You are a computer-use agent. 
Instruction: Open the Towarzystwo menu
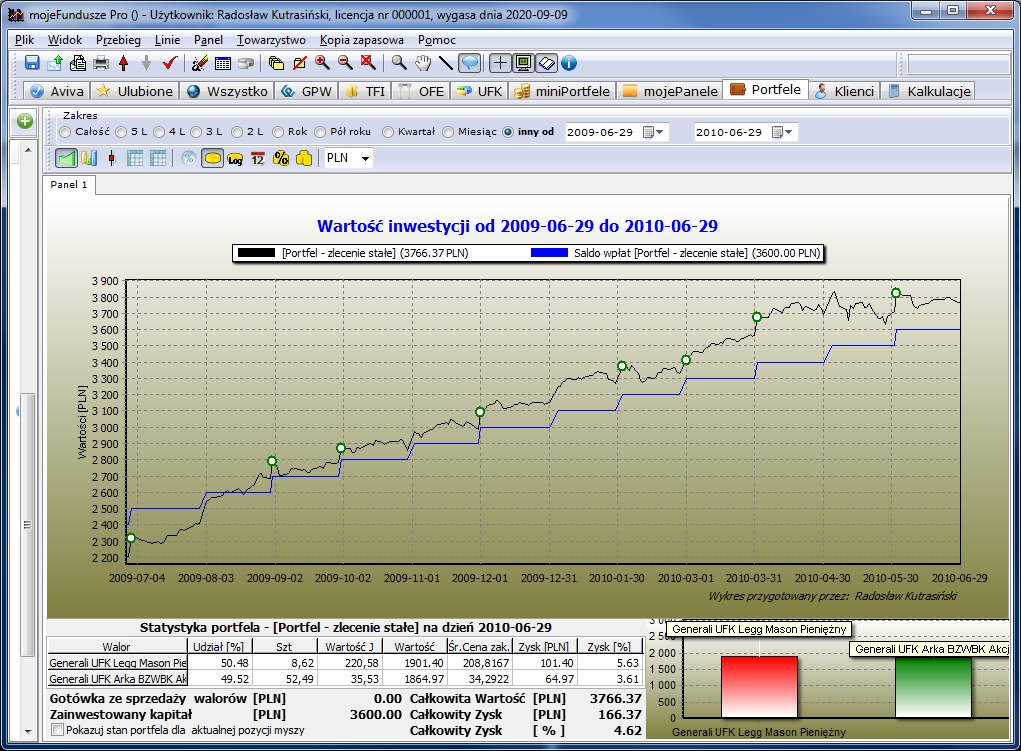tap(271, 40)
